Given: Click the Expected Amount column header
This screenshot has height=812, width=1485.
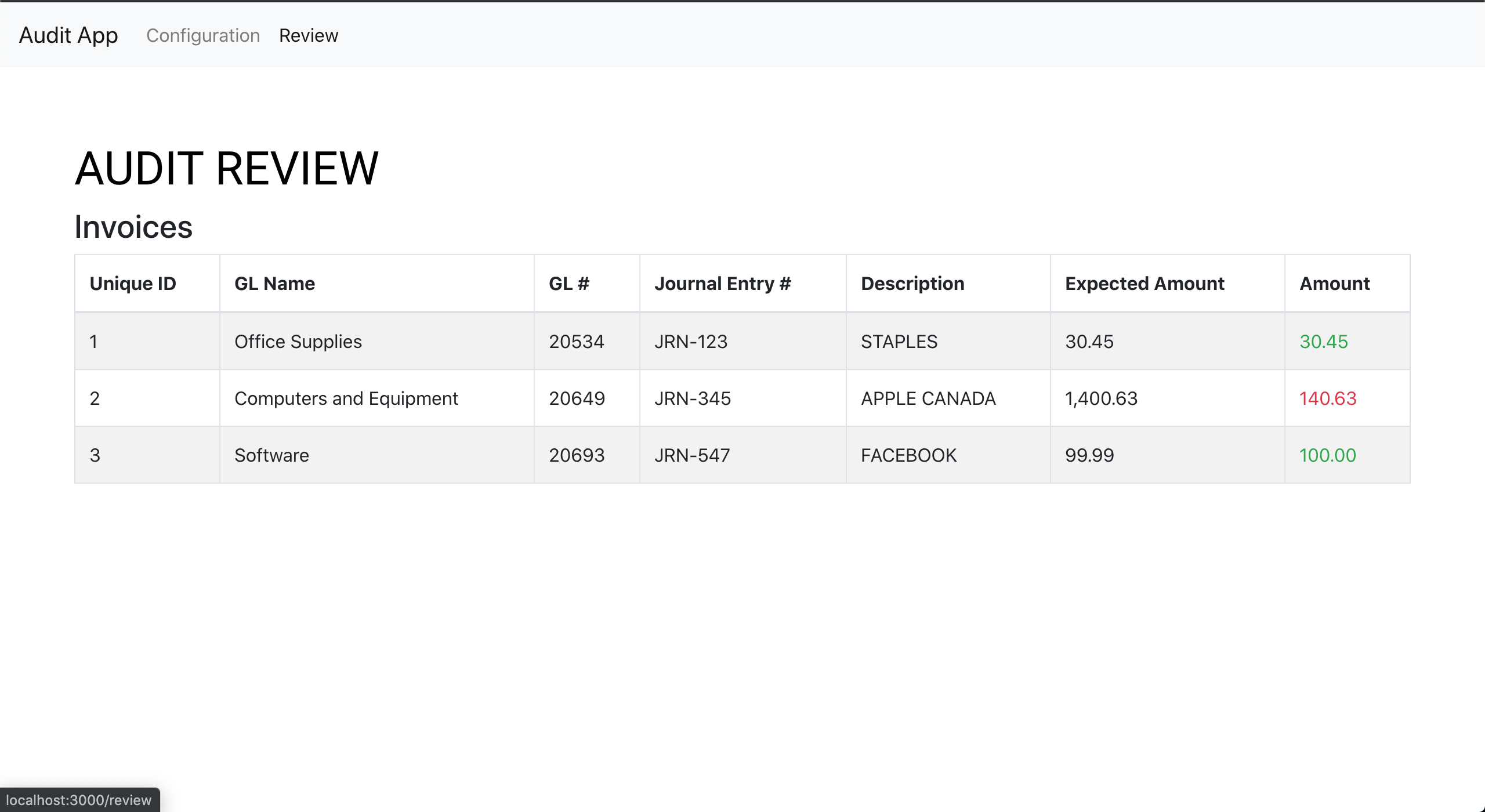Looking at the screenshot, I should pos(1144,284).
